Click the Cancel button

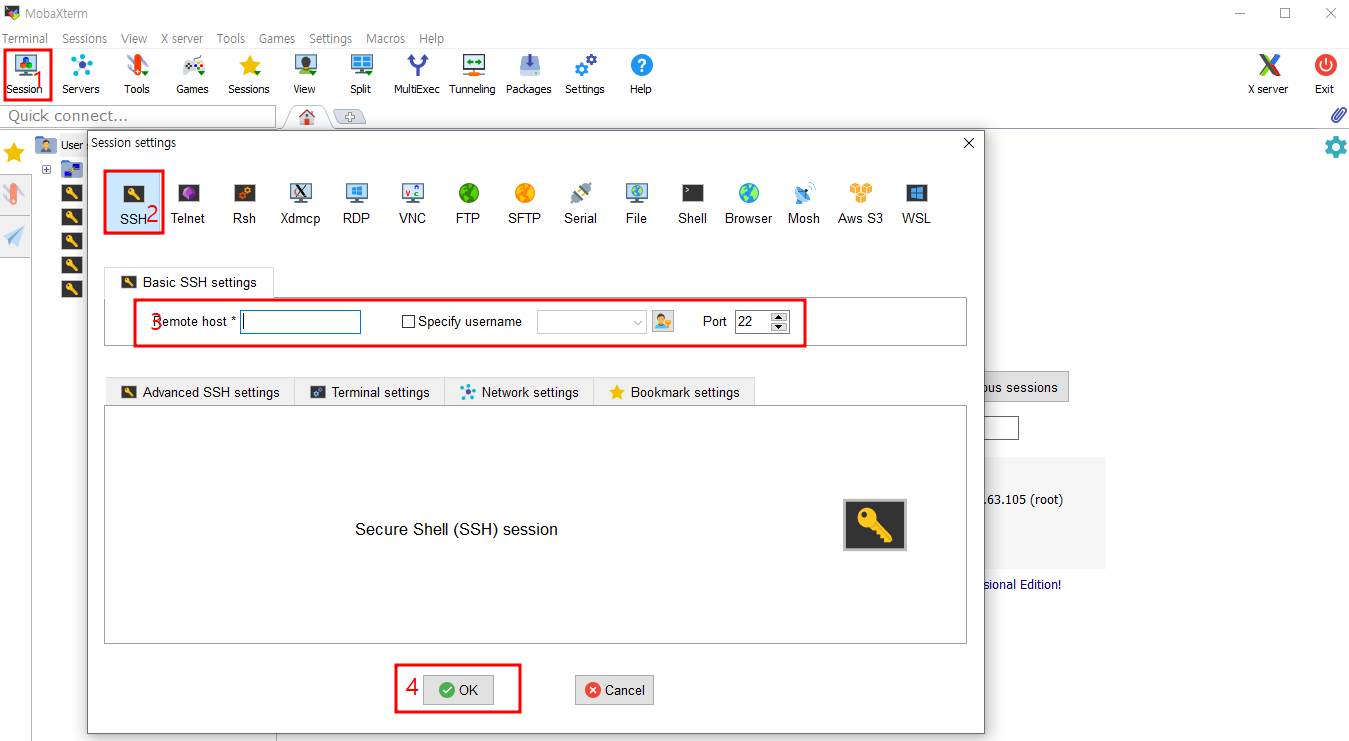tap(614, 690)
